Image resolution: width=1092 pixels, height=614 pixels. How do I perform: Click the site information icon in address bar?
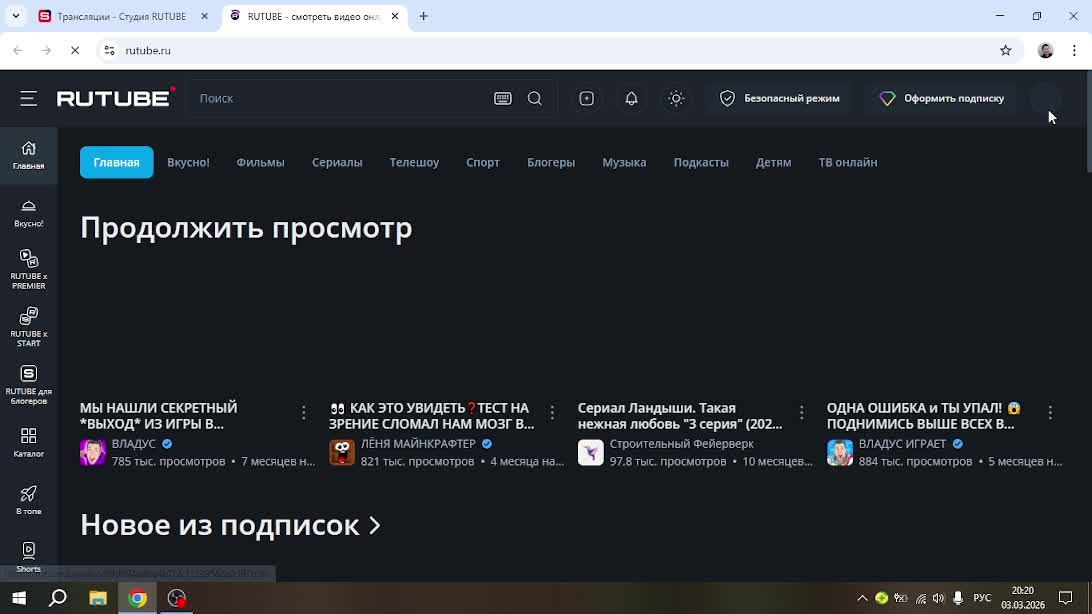click(x=109, y=50)
